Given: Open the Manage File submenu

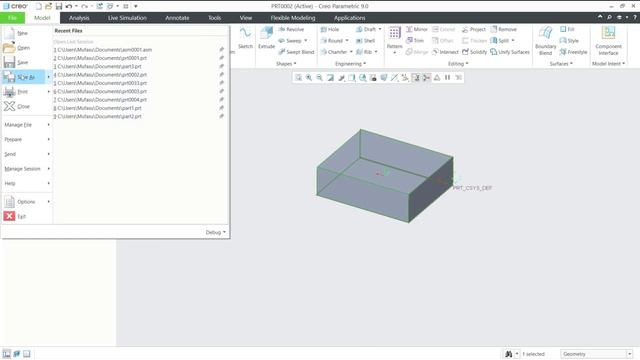Looking at the screenshot, I should (x=27, y=125).
